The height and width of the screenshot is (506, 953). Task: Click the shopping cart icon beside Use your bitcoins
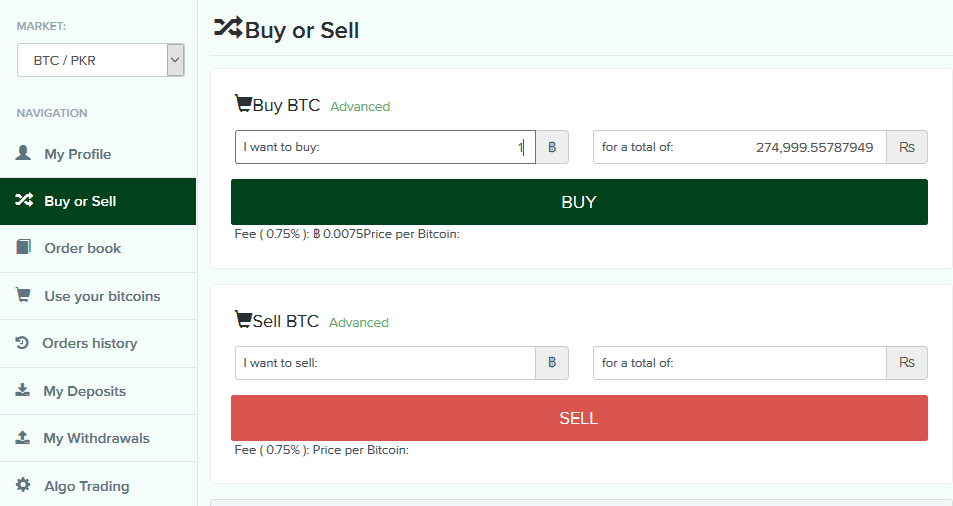pos(23,295)
